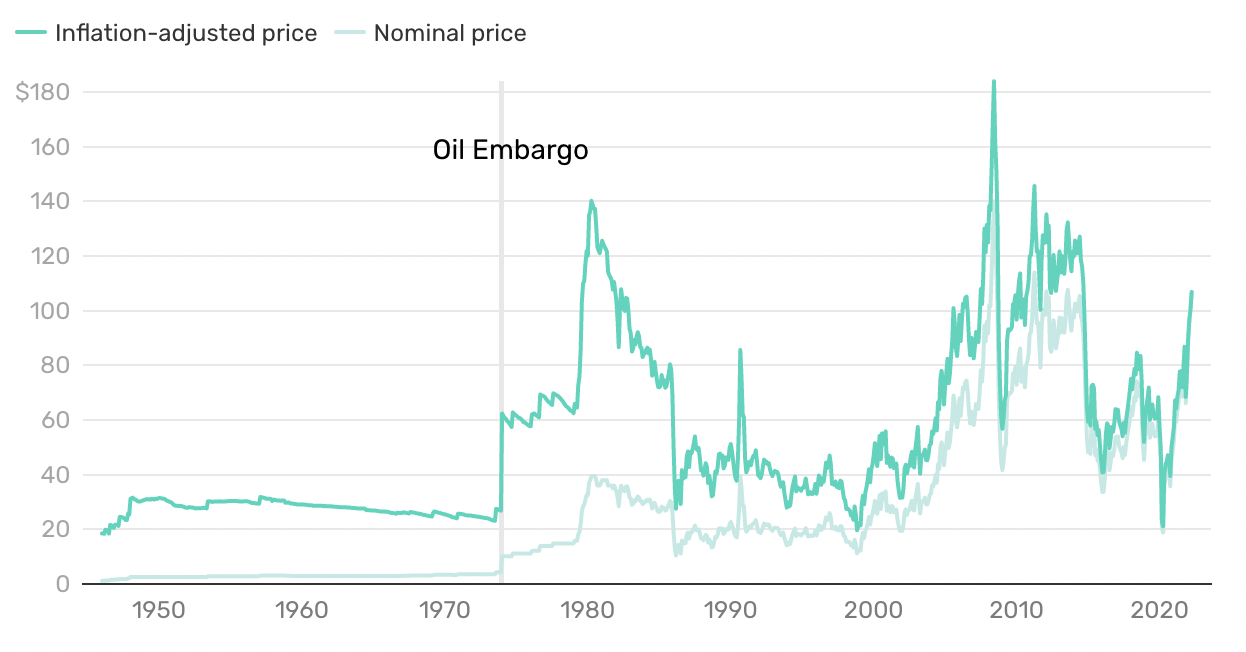Click the 0 y-axis baseline label
This screenshot has width=1246, height=652.
point(62,584)
